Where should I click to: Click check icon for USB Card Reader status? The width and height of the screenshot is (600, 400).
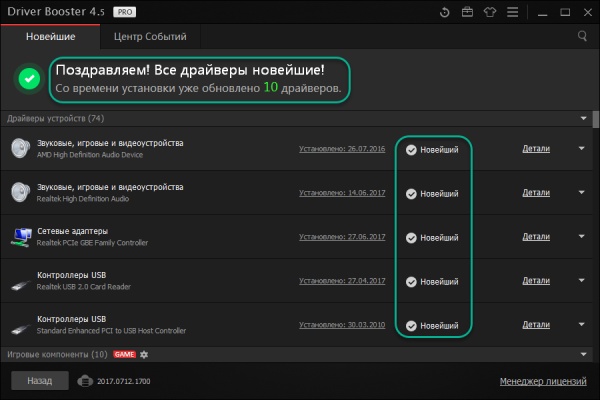point(411,282)
